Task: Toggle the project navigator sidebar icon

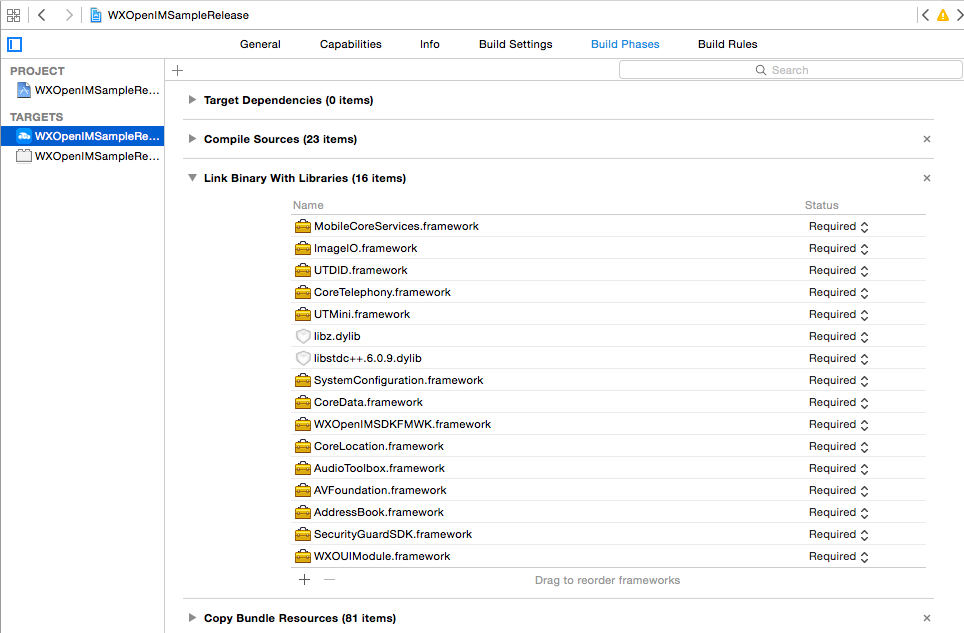Action: point(14,44)
